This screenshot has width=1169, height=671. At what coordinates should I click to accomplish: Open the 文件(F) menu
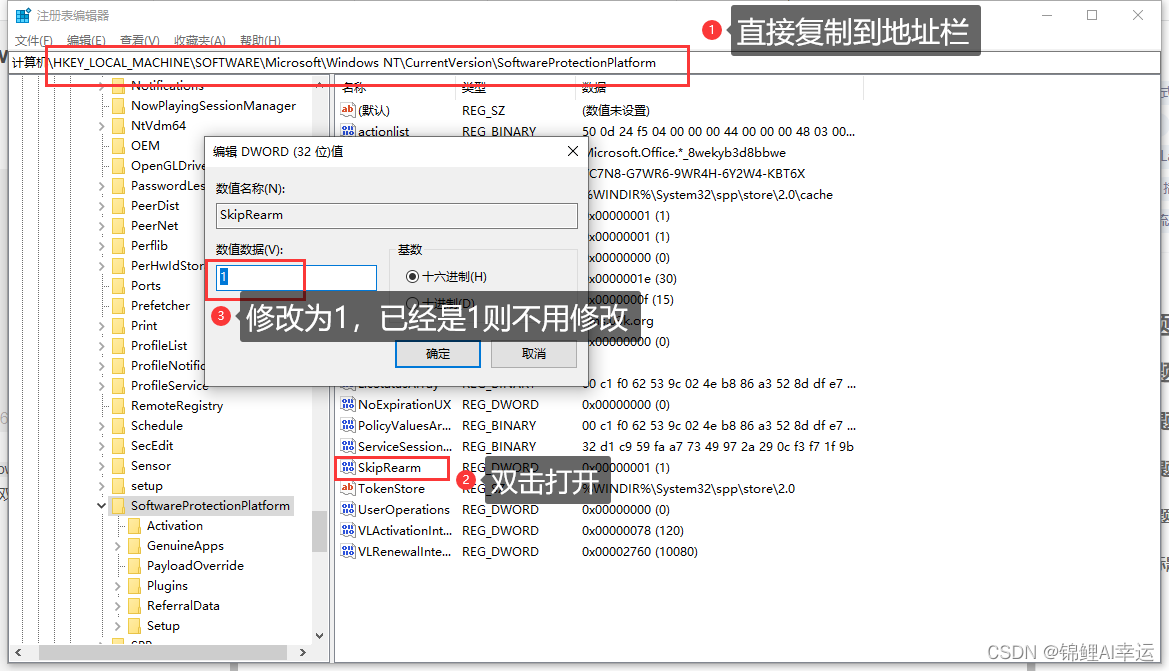34,40
